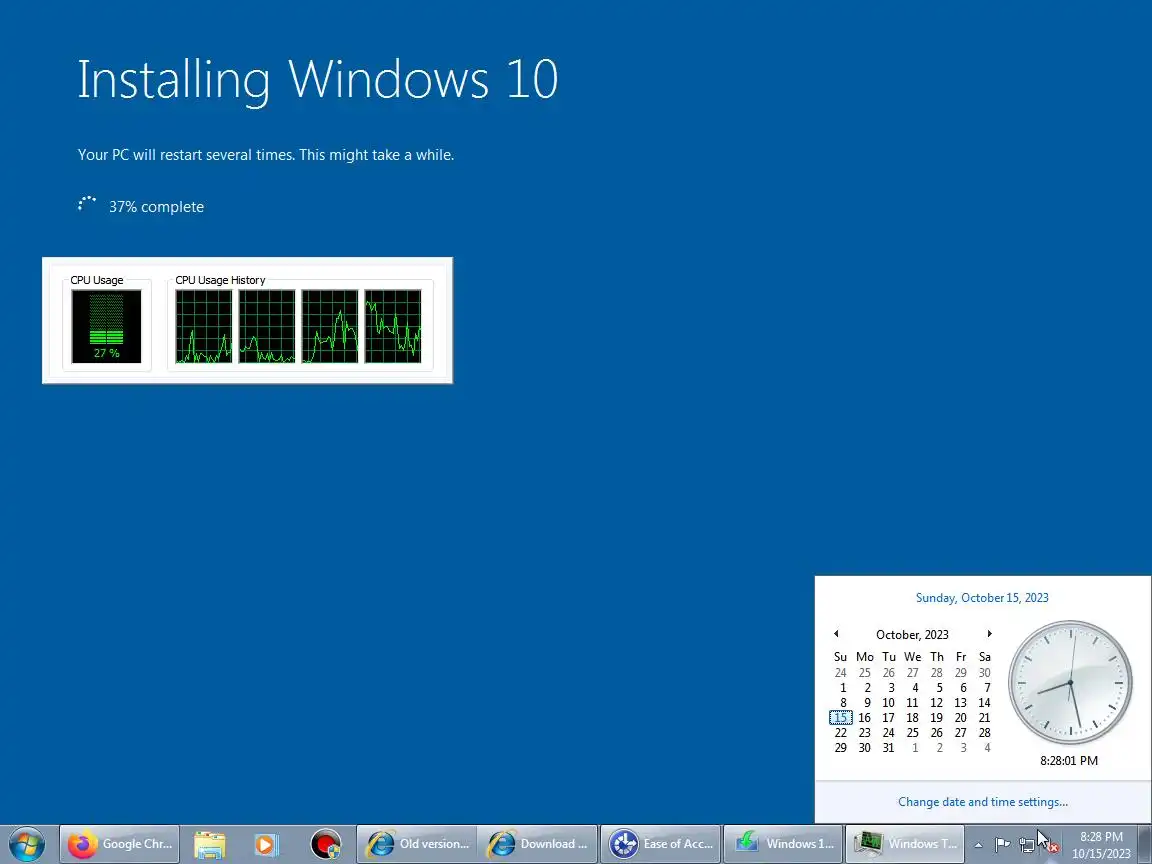Open Windows Explorer folder icon in taskbar
This screenshot has width=1152, height=864.
point(209,844)
